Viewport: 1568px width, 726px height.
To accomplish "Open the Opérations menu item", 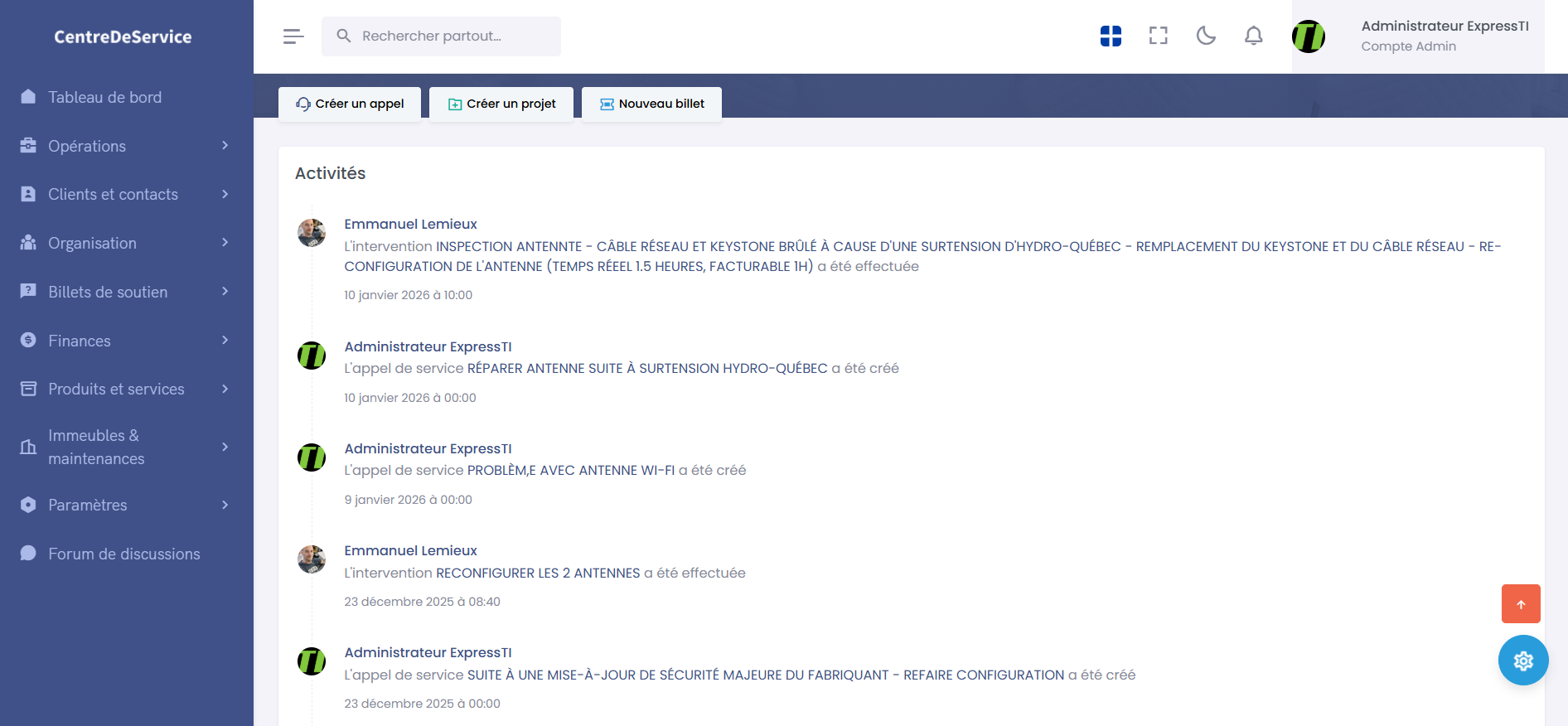I will point(87,146).
